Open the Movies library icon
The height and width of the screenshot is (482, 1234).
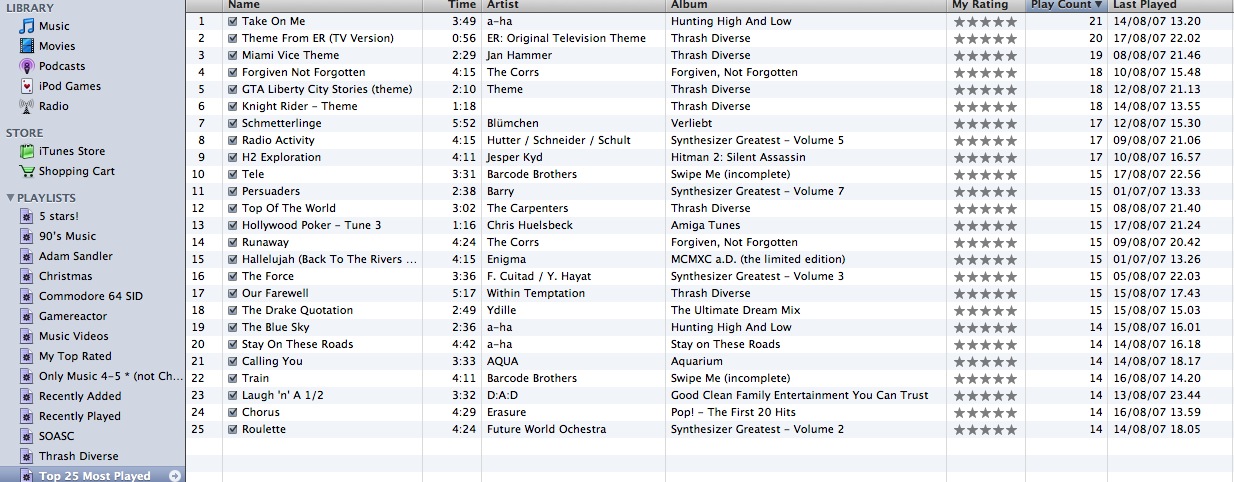click(x=27, y=46)
